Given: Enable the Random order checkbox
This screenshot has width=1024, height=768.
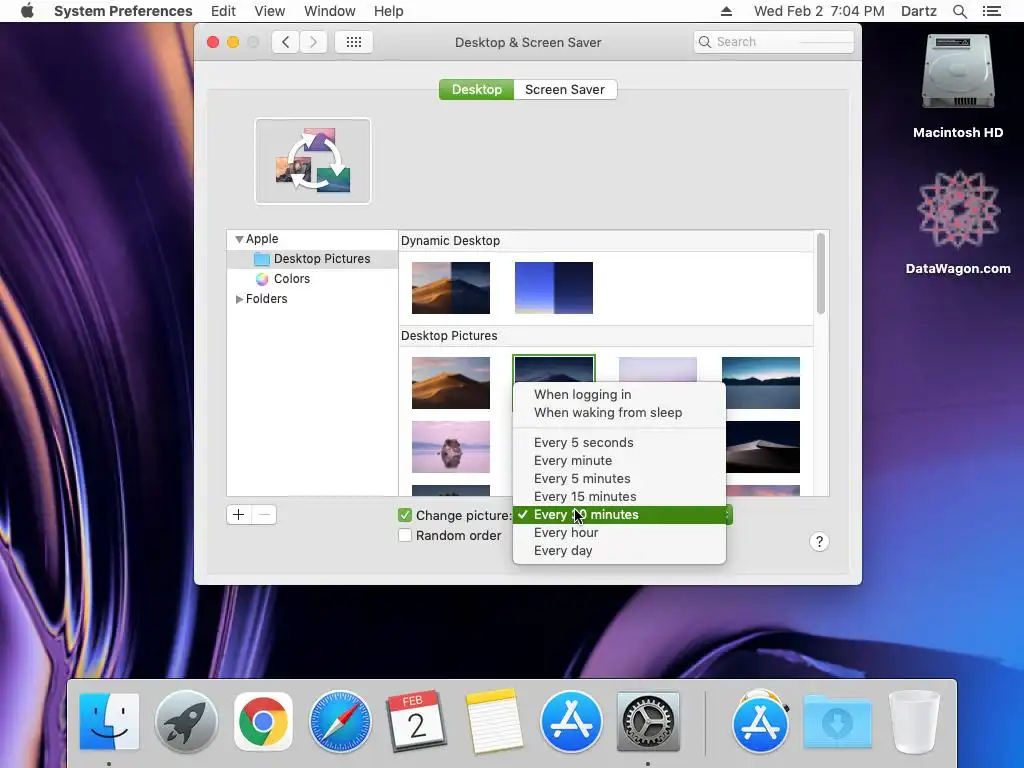Looking at the screenshot, I should pyautogui.click(x=405, y=536).
